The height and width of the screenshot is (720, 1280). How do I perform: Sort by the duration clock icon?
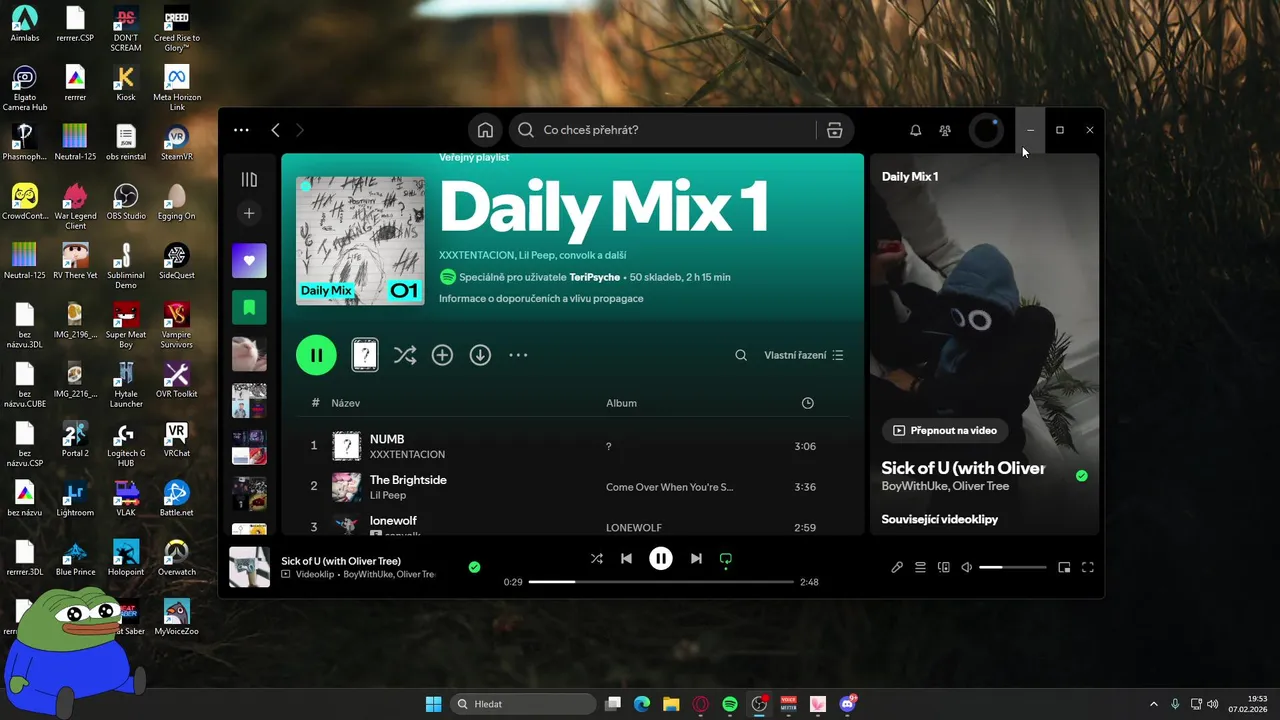coord(808,403)
